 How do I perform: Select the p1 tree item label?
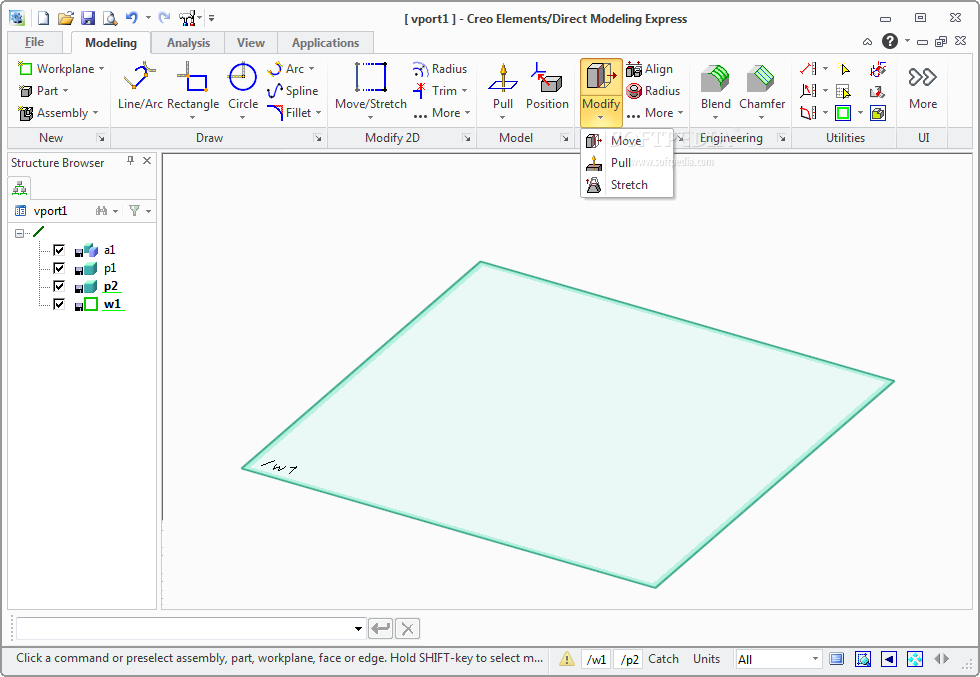tap(110, 268)
